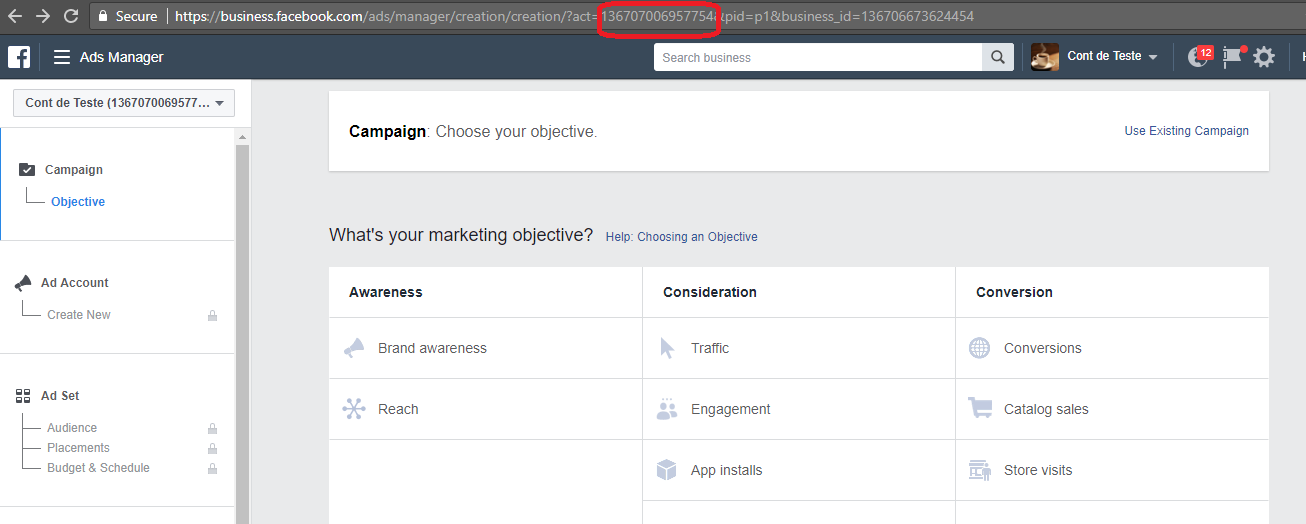Open the Cont de Teste profile menu
Screen dimensions: 1306x524
[x=1096, y=57]
